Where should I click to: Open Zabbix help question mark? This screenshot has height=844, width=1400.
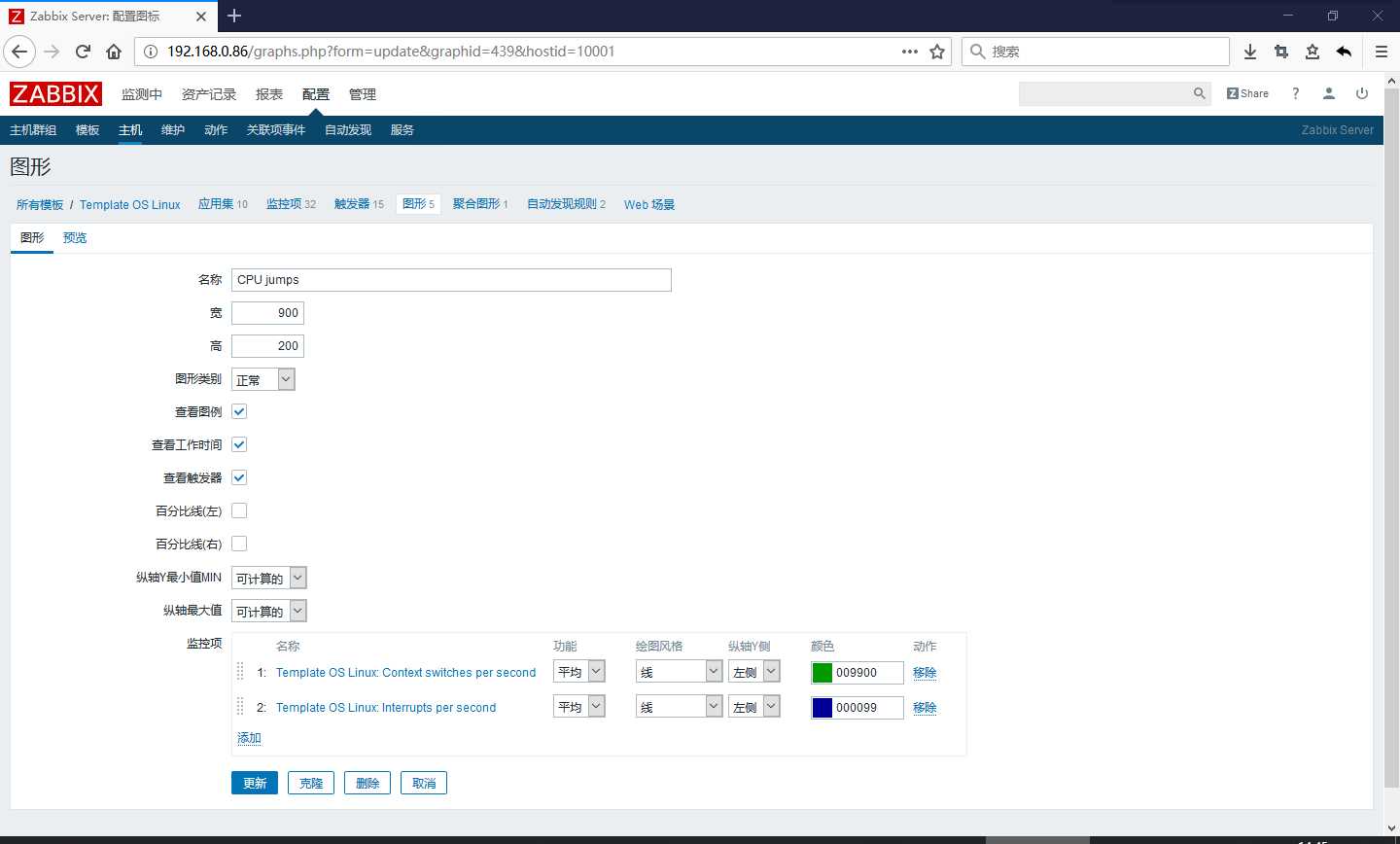tap(1295, 93)
